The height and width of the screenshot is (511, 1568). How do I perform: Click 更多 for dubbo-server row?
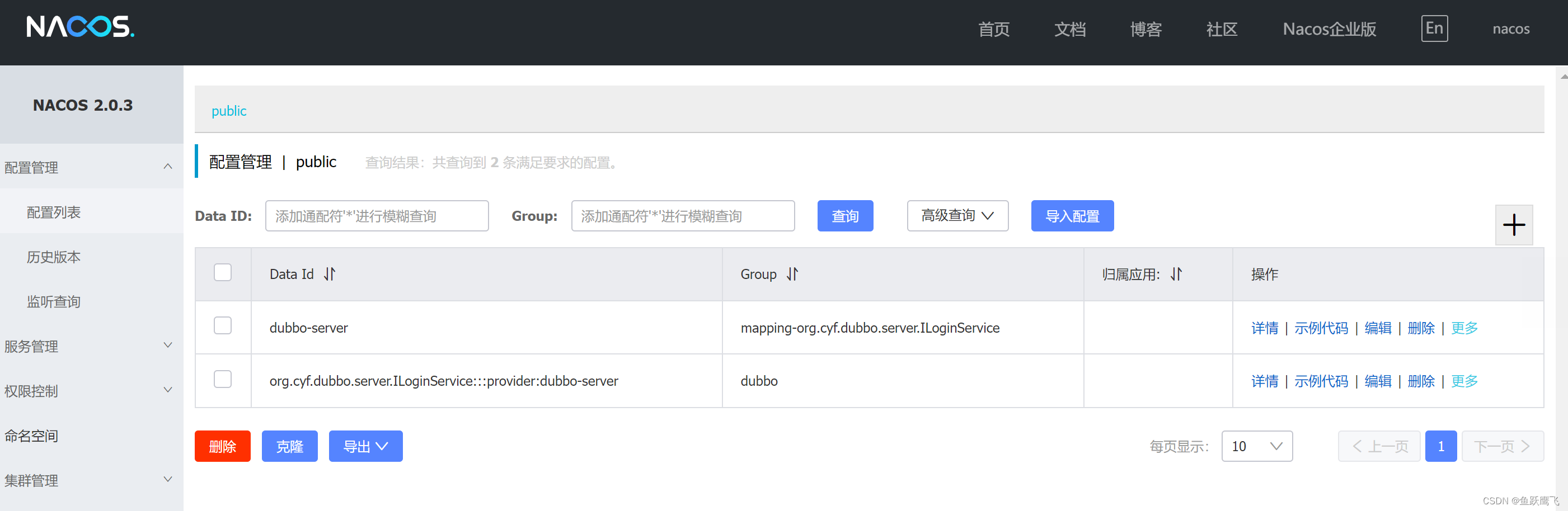pos(1464,328)
